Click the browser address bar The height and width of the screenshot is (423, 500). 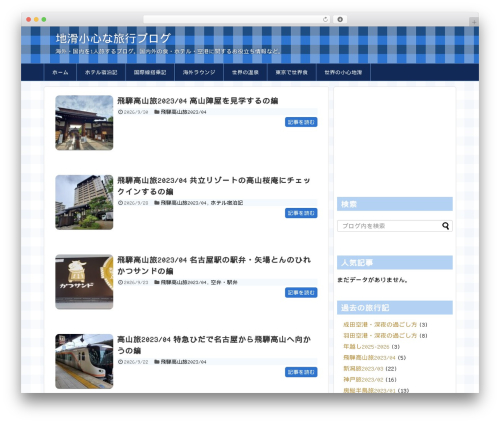[x=237, y=19]
